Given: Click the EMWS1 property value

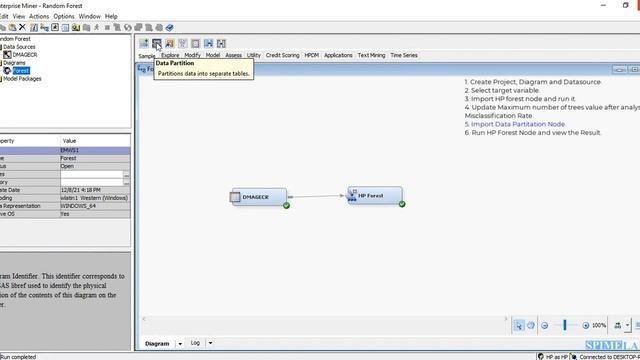Looking at the screenshot, I should 69,150.
